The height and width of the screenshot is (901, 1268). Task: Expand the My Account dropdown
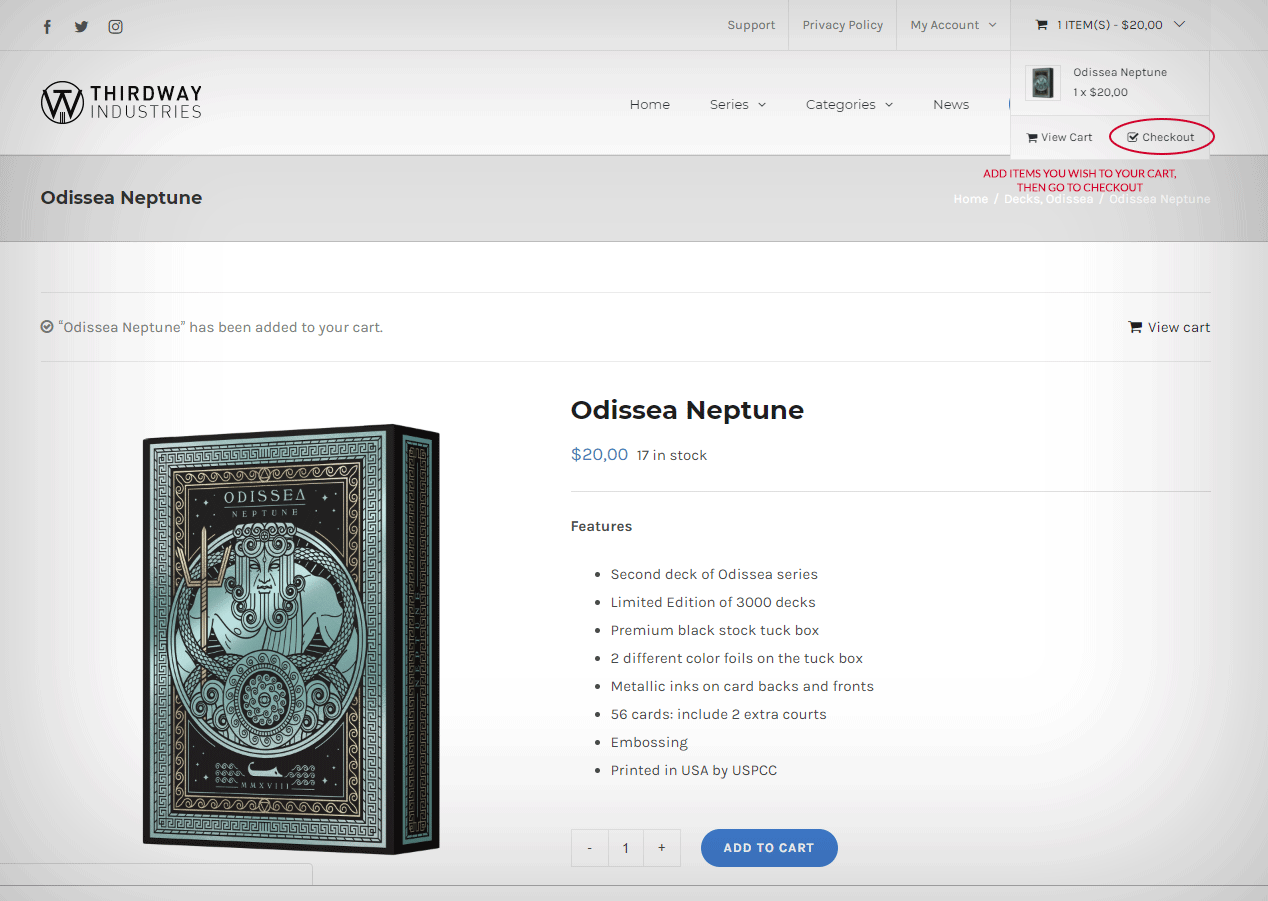click(953, 25)
